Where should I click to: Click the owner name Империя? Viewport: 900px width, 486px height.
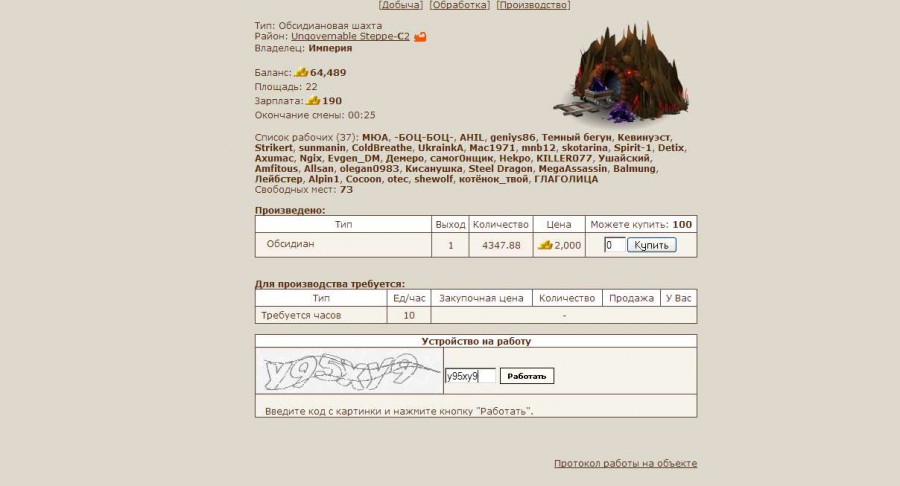pos(330,48)
